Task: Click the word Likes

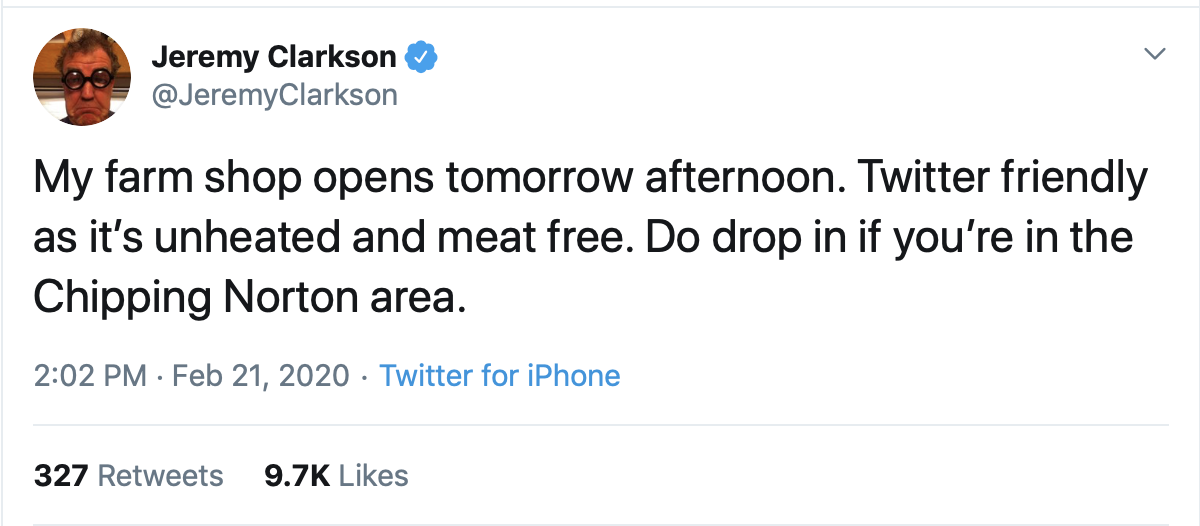Action: 374,475
